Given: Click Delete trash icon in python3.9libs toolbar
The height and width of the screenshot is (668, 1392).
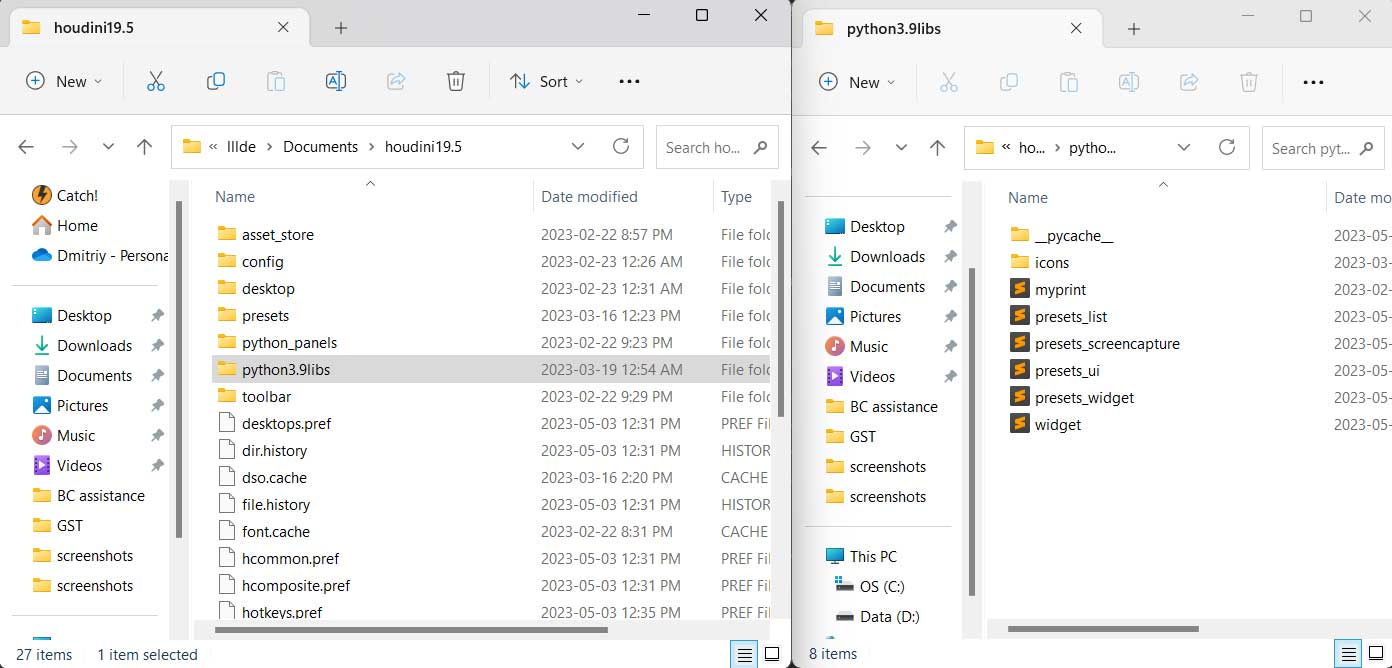Looking at the screenshot, I should [x=1249, y=82].
